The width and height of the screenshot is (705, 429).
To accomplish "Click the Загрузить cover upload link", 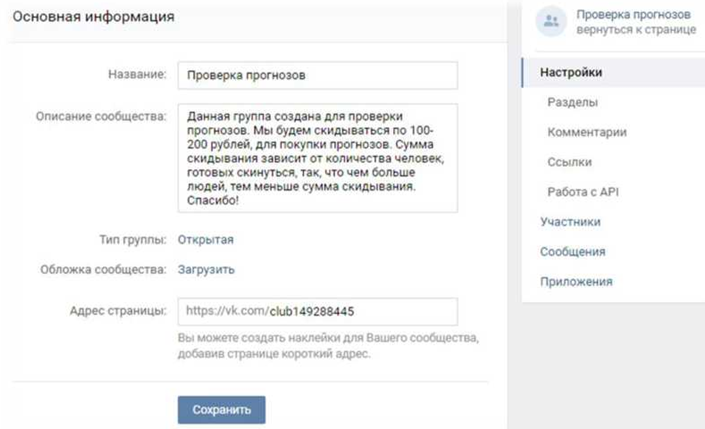I will click(x=206, y=269).
